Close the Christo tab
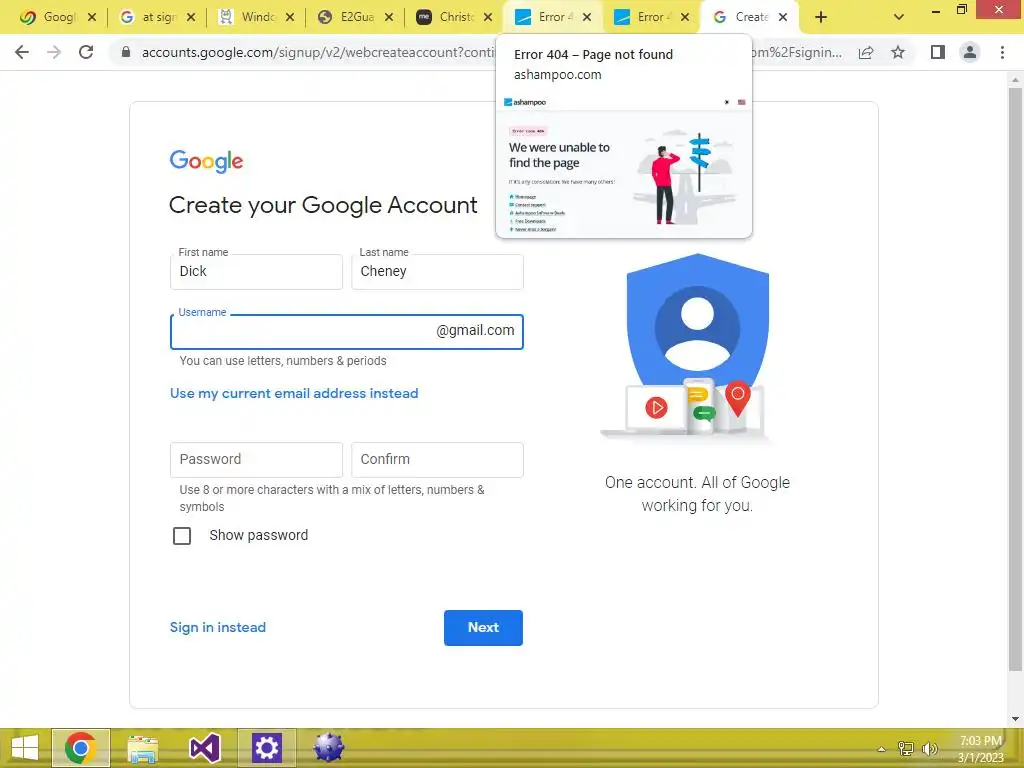 click(488, 17)
